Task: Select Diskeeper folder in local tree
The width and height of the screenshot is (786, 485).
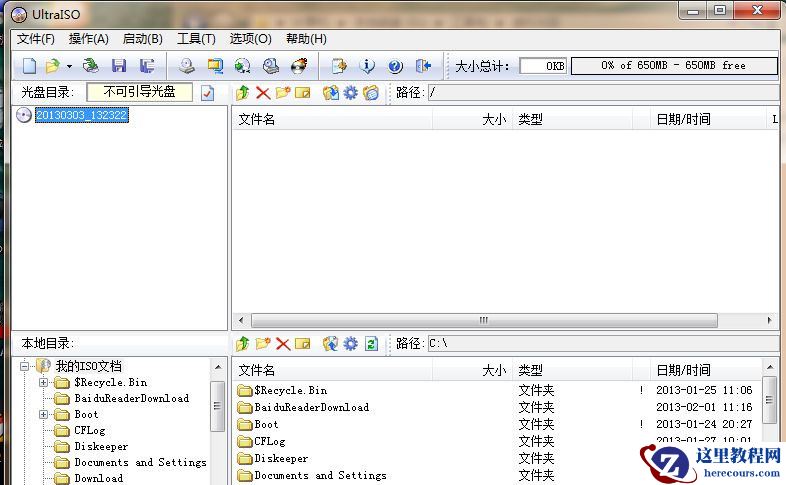Action: 101,446
